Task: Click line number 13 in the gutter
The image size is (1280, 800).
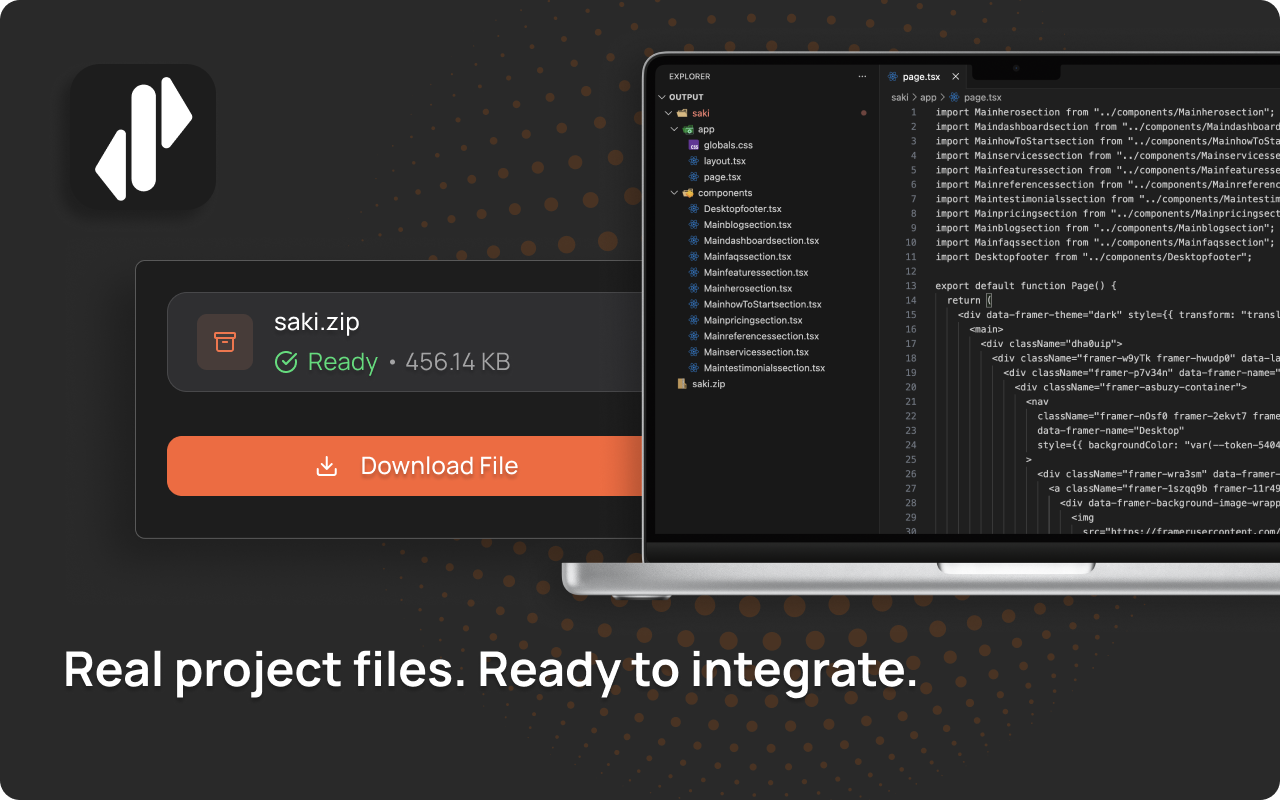Action: 911,286
